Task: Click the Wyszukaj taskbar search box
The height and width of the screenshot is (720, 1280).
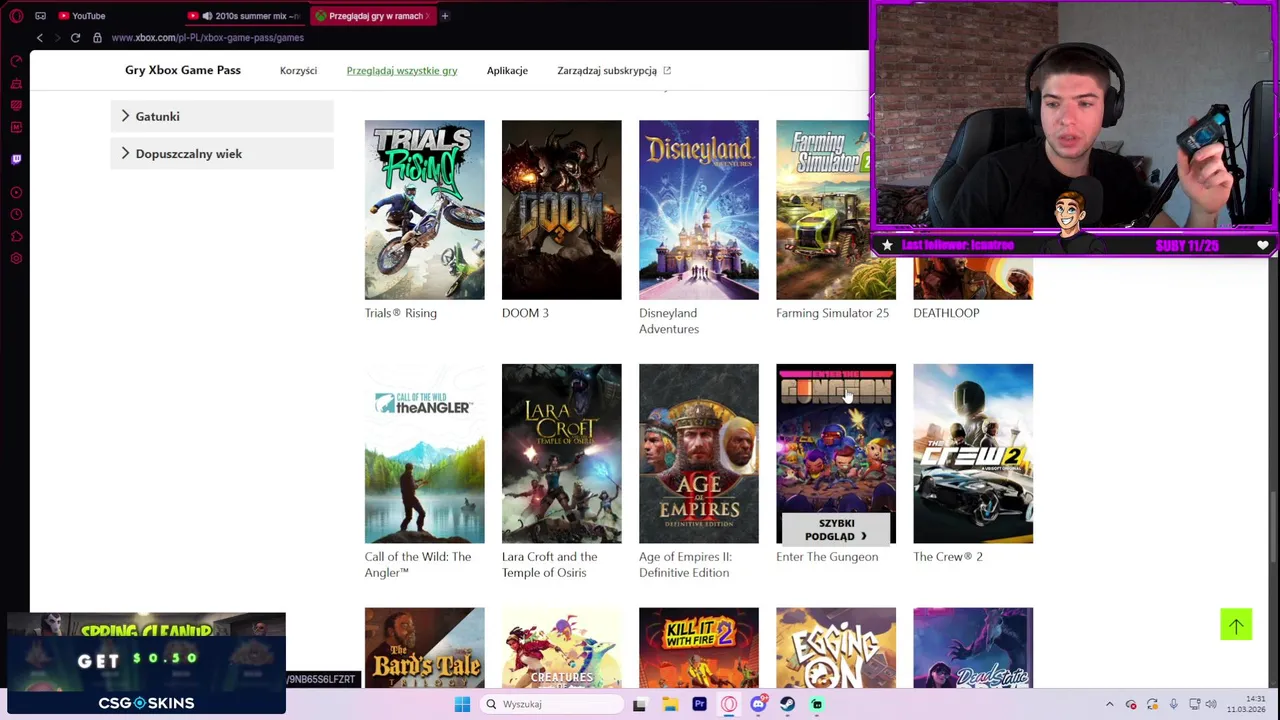Action: coord(550,704)
